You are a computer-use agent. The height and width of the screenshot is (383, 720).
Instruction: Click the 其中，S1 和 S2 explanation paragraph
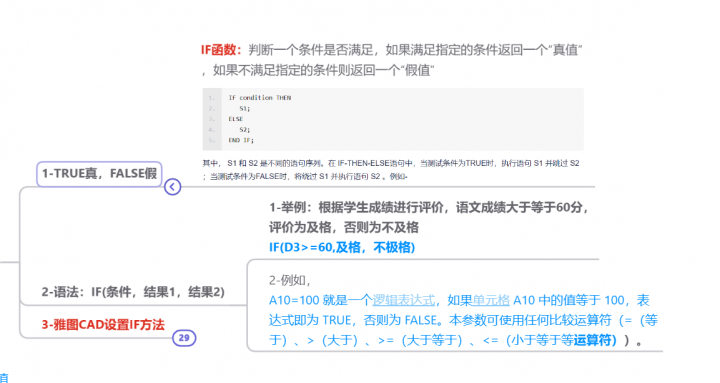(391, 169)
